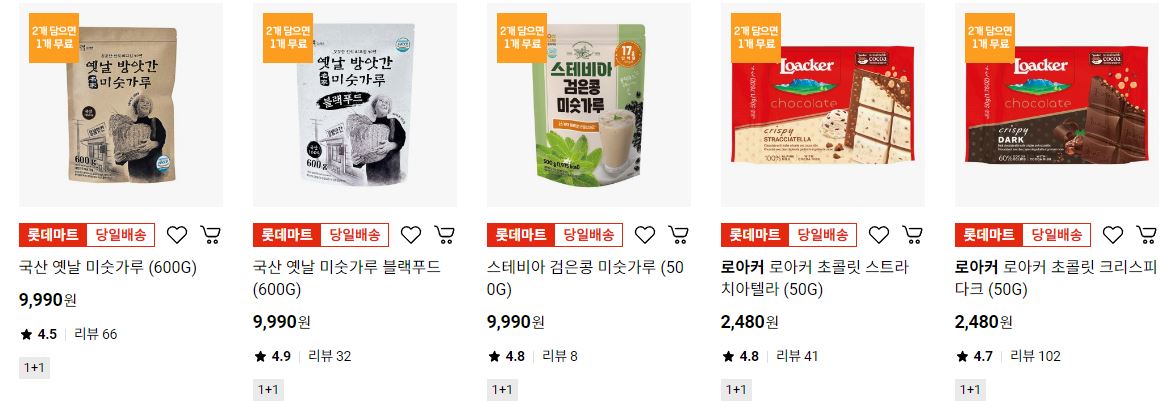Viewport: 1170px width, 401px height.
Task: Click the 롯데마트 badge on the 스트라치아텔라 product
Action: click(754, 235)
